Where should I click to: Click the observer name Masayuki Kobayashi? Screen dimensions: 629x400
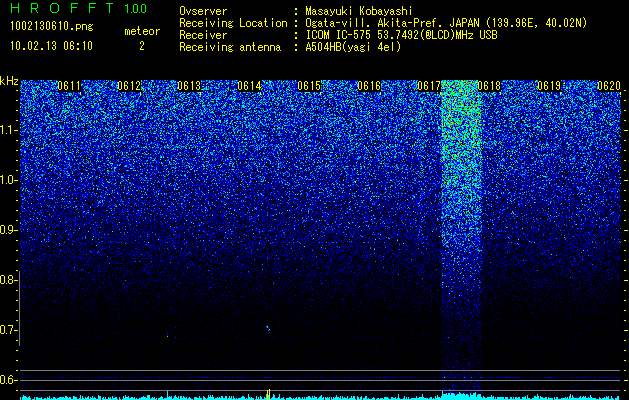[359, 11]
